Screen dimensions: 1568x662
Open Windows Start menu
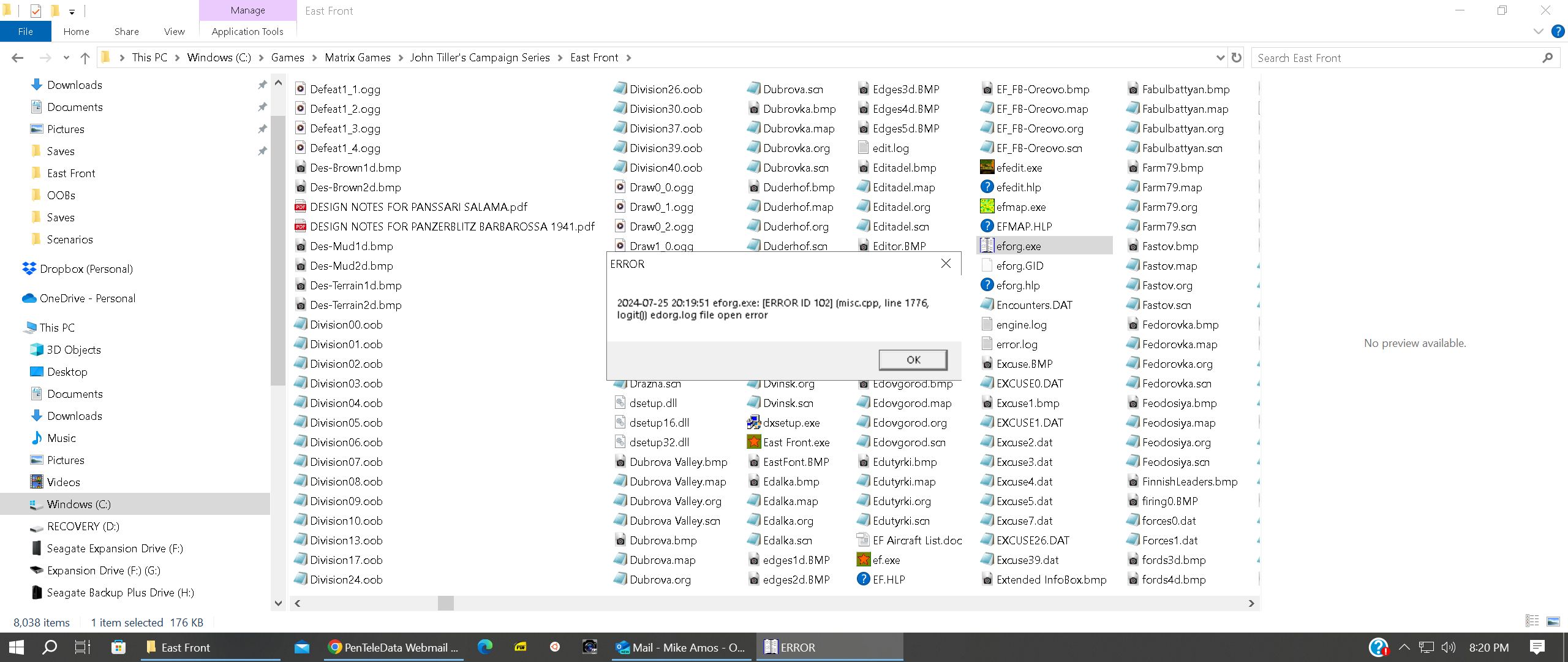pos(17,647)
